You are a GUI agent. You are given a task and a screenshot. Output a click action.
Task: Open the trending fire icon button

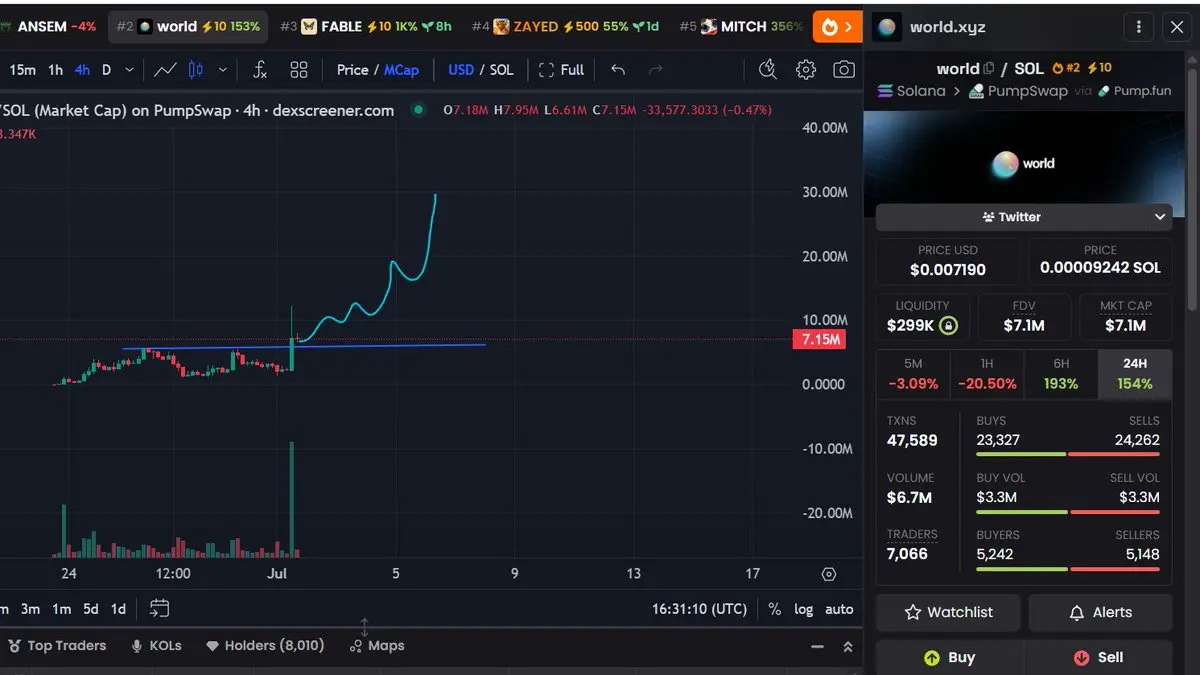click(838, 27)
